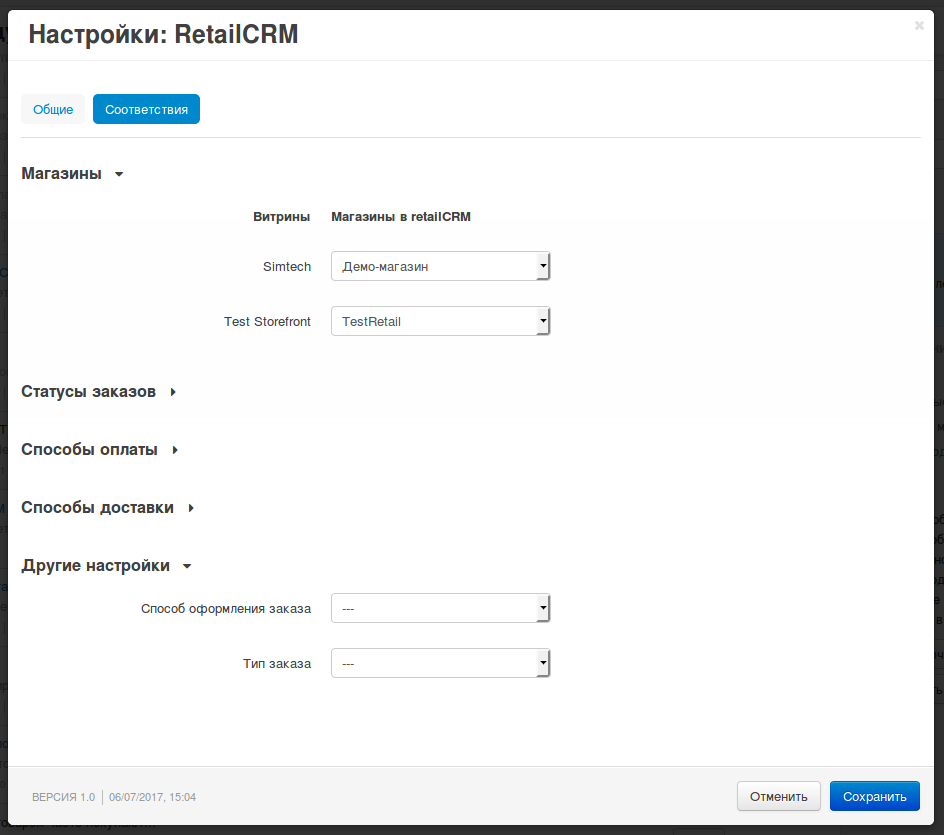Expand the Способы оплаты heading

click(x=89, y=450)
